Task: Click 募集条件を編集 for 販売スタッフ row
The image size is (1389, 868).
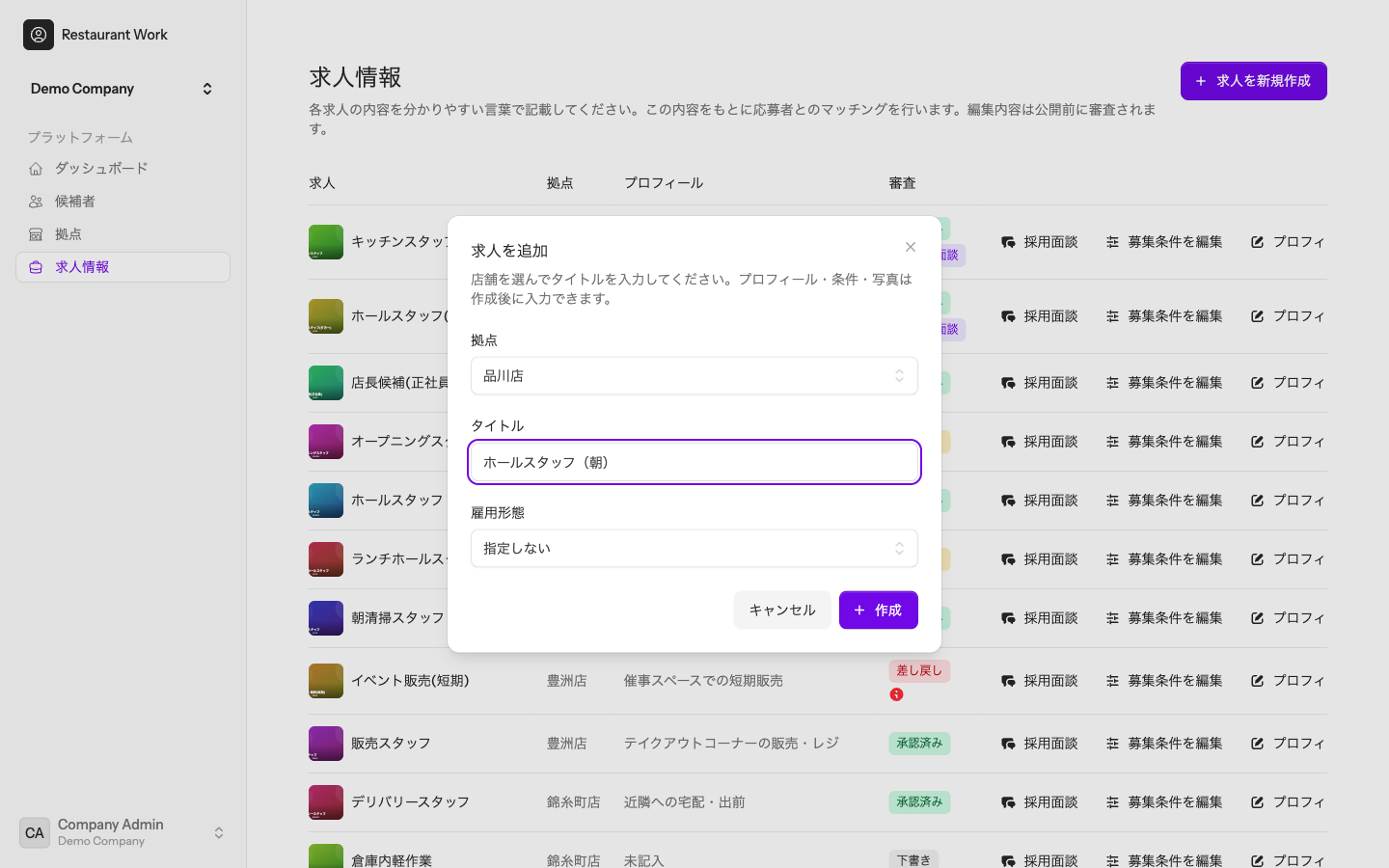Action: tap(1164, 744)
